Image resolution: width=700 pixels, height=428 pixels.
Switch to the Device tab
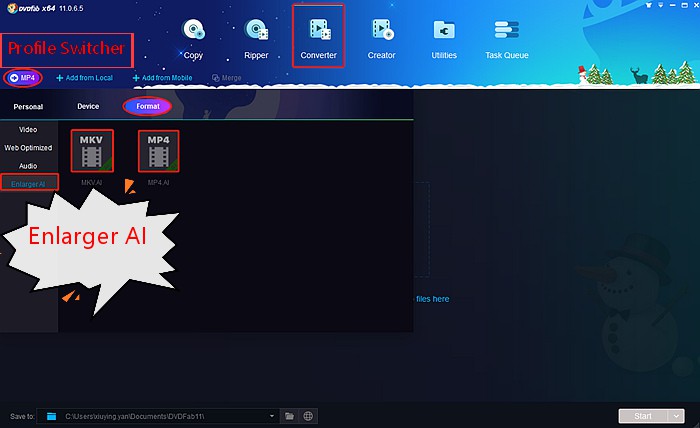tap(88, 106)
